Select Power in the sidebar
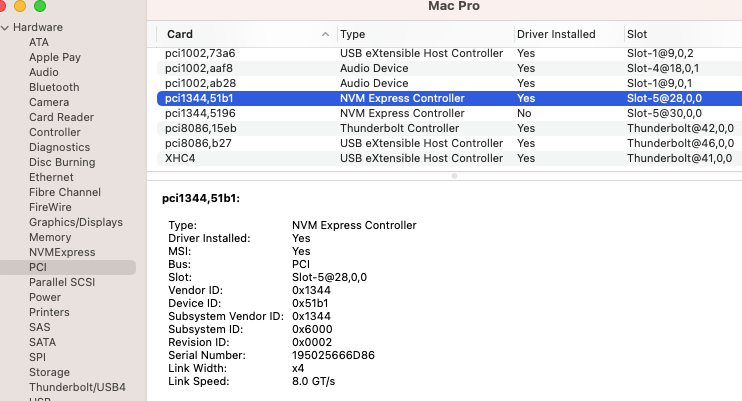 45,297
